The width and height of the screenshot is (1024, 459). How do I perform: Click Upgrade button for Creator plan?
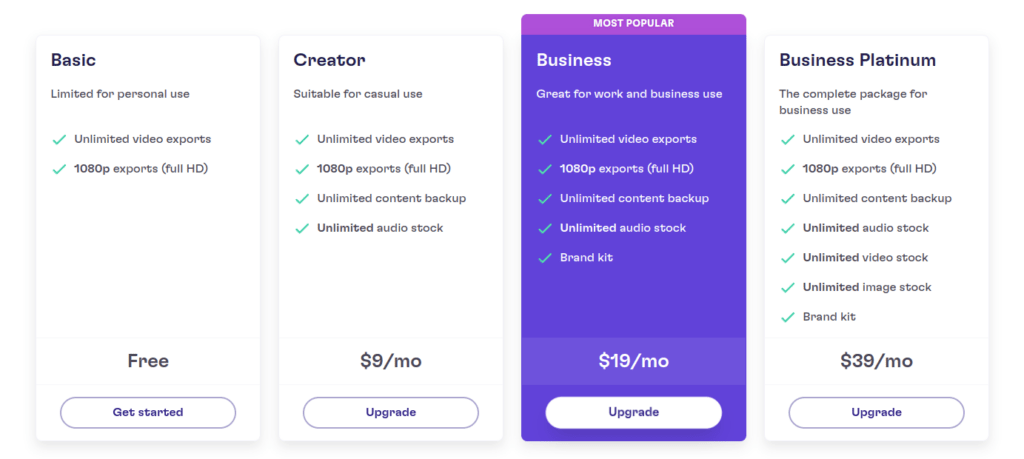pyautogui.click(x=391, y=413)
